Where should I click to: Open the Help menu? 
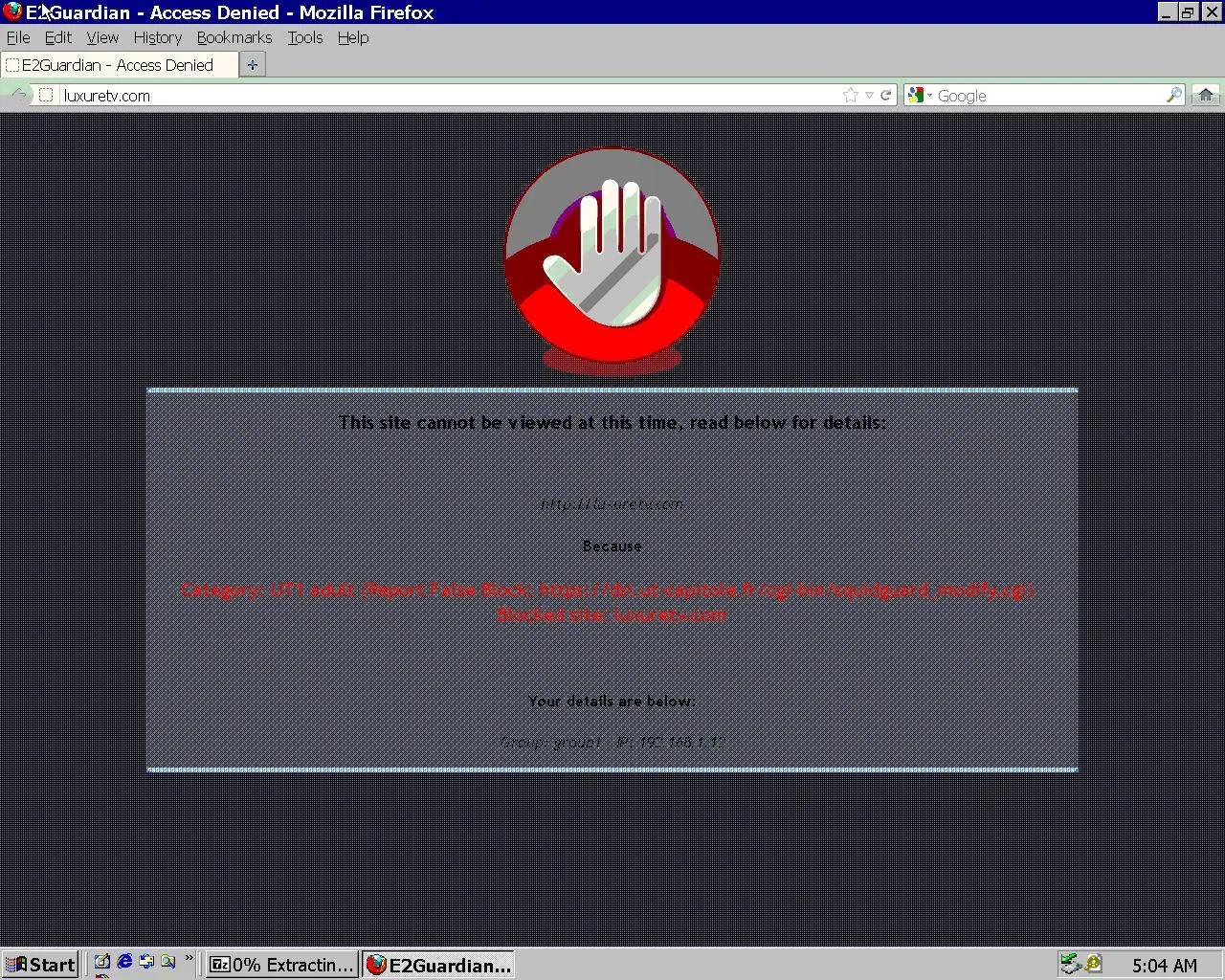click(x=353, y=37)
